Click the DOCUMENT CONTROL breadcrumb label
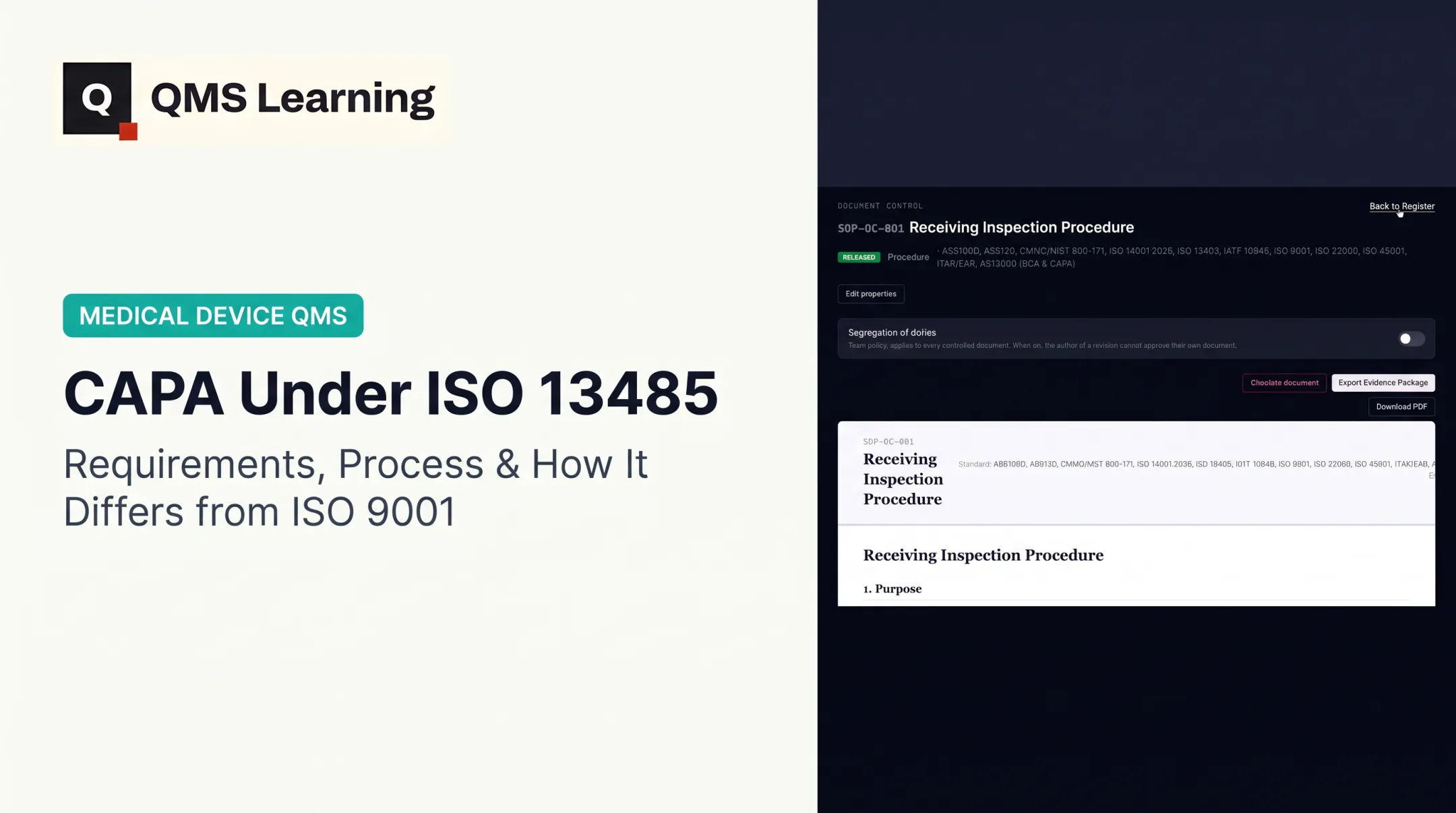This screenshot has height=813, width=1456. coord(880,206)
